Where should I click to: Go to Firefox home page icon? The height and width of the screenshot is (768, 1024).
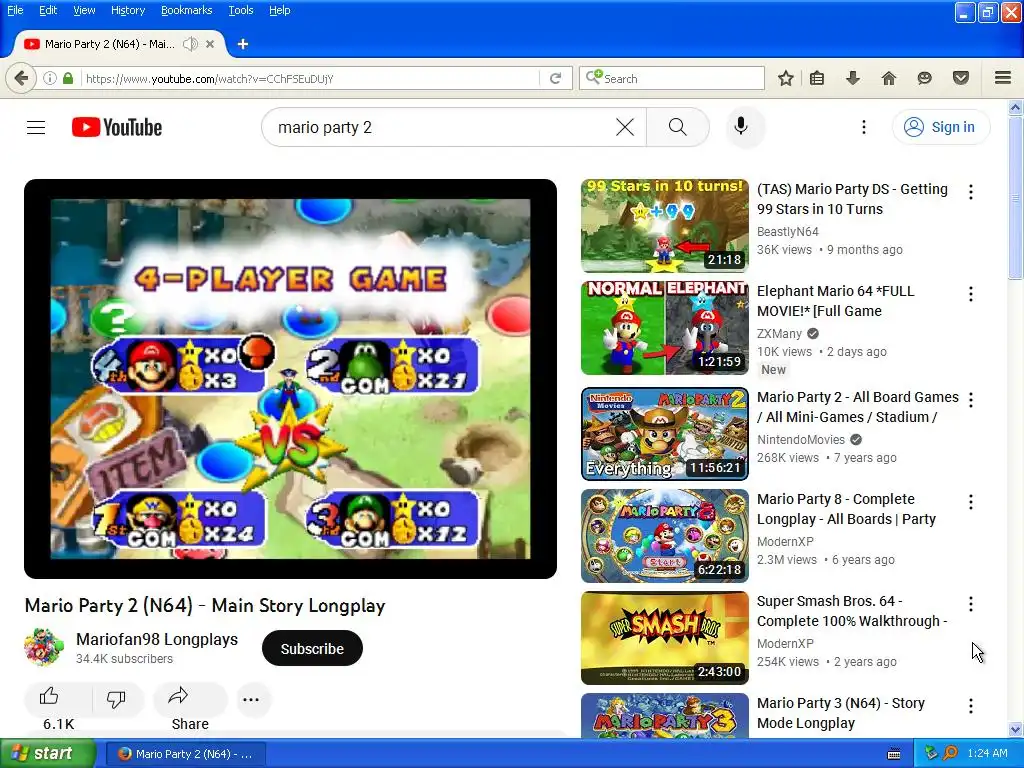(x=889, y=78)
